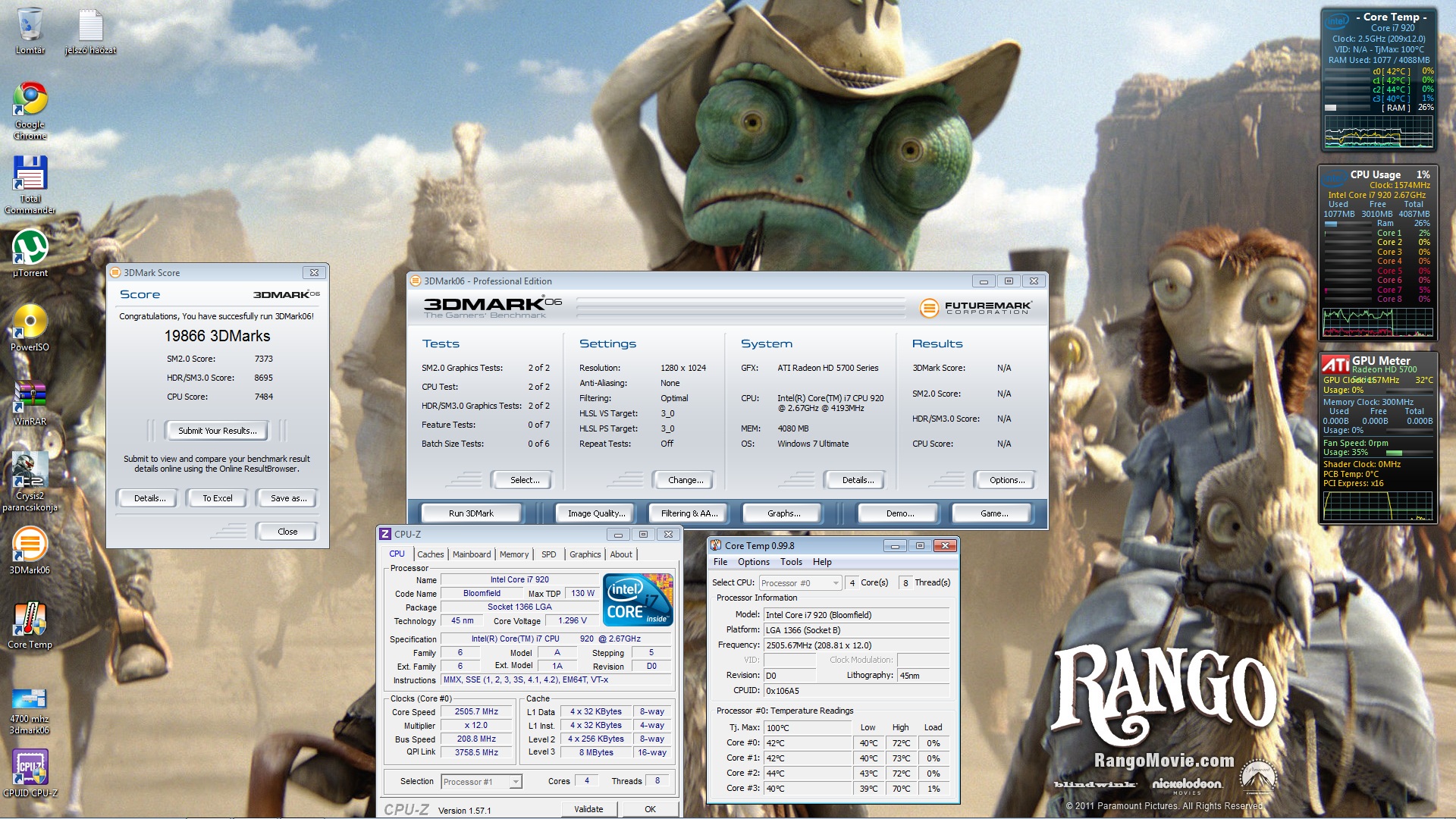Click OK button in CPU-Z
The height and width of the screenshot is (819, 1456).
pyautogui.click(x=650, y=809)
